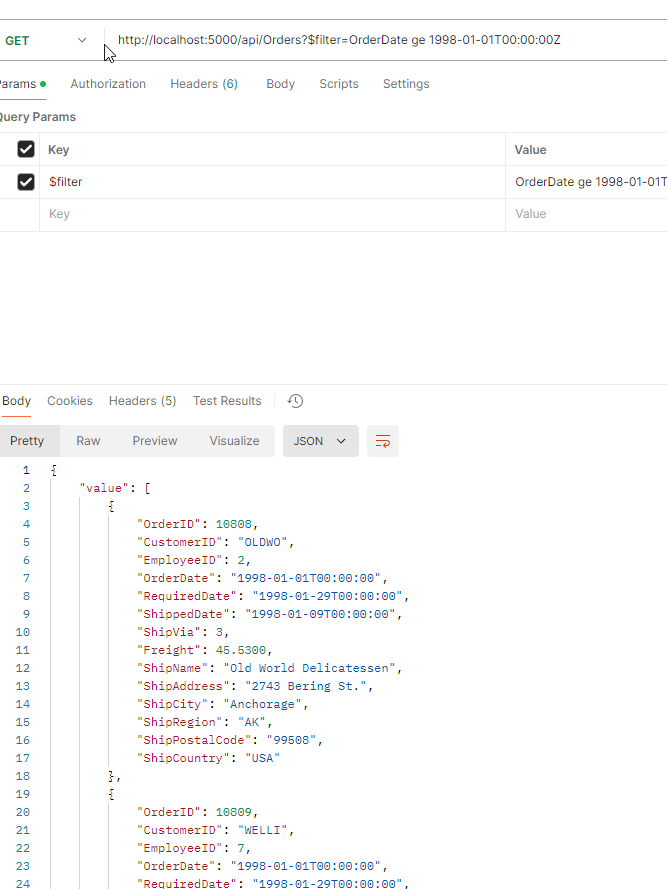Click the Visualize view button
The height and width of the screenshot is (889, 667).
click(x=234, y=441)
